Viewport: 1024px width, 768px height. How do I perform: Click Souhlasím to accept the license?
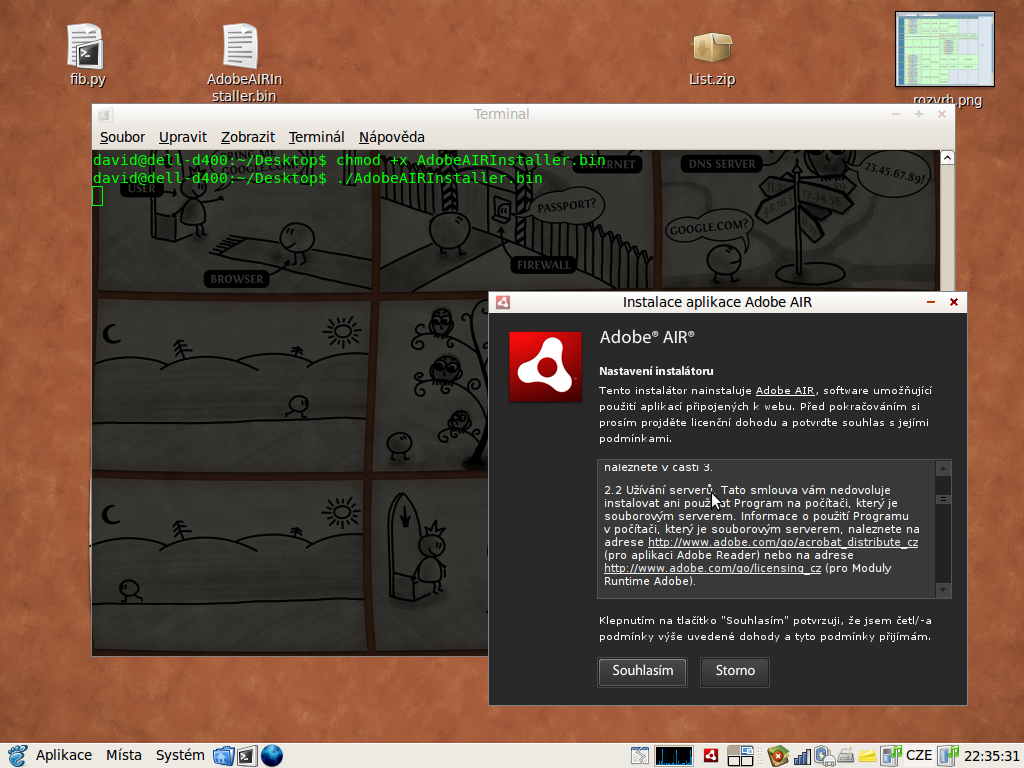click(x=643, y=671)
